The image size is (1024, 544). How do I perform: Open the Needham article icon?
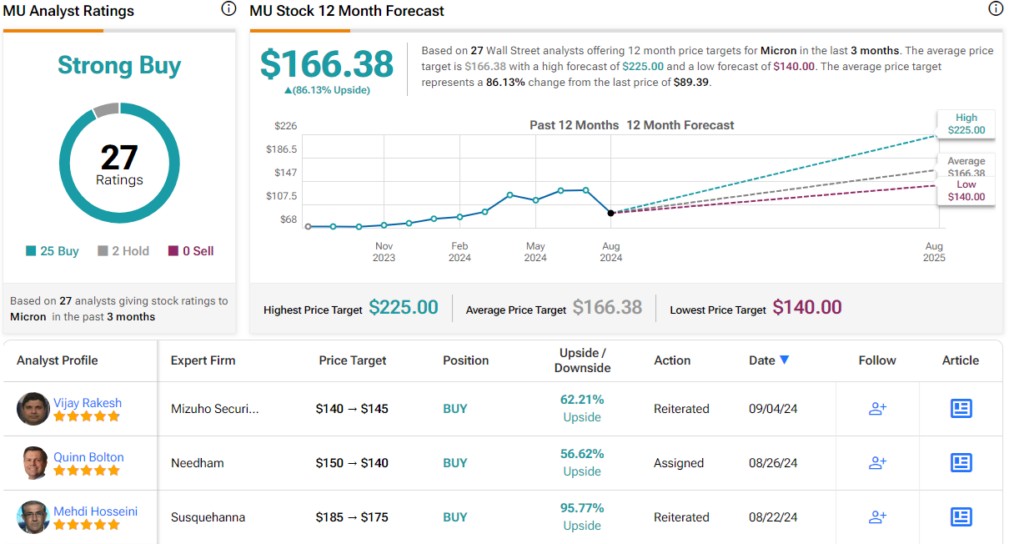(x=960, y=463)
